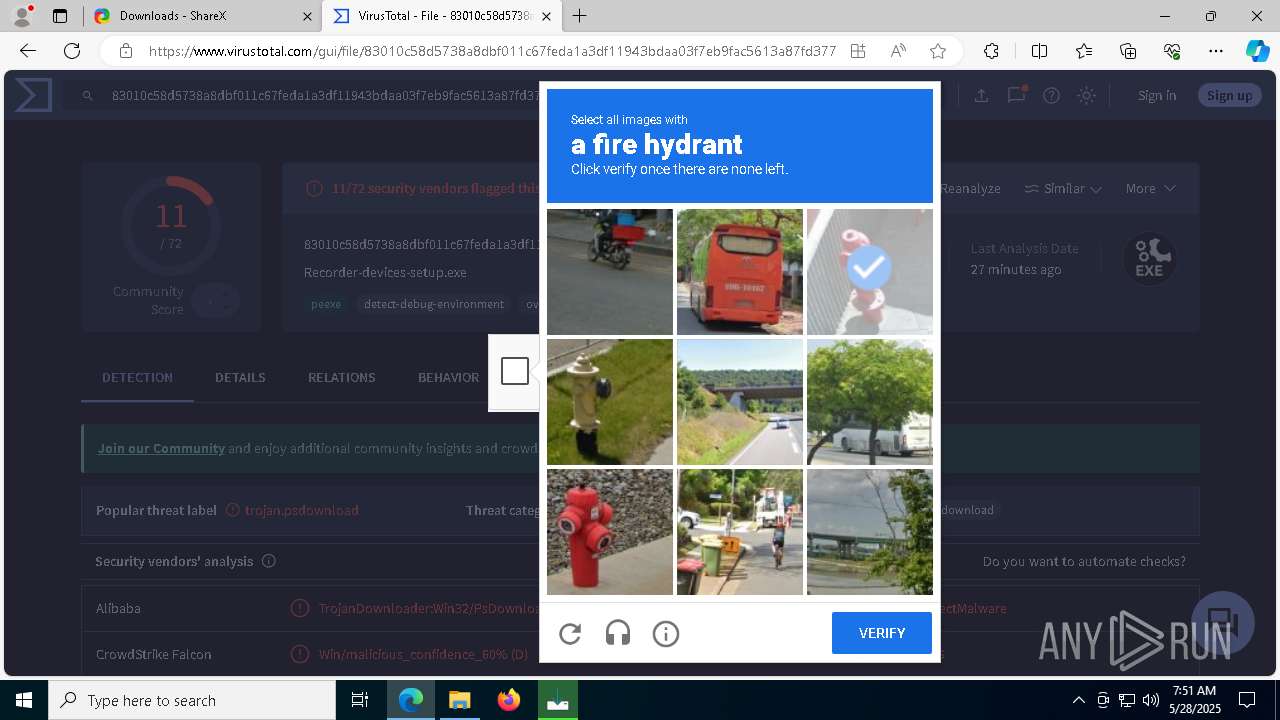Select the red bus image tile
Viewport: 1280px width, 720px height.
(740, 272)
